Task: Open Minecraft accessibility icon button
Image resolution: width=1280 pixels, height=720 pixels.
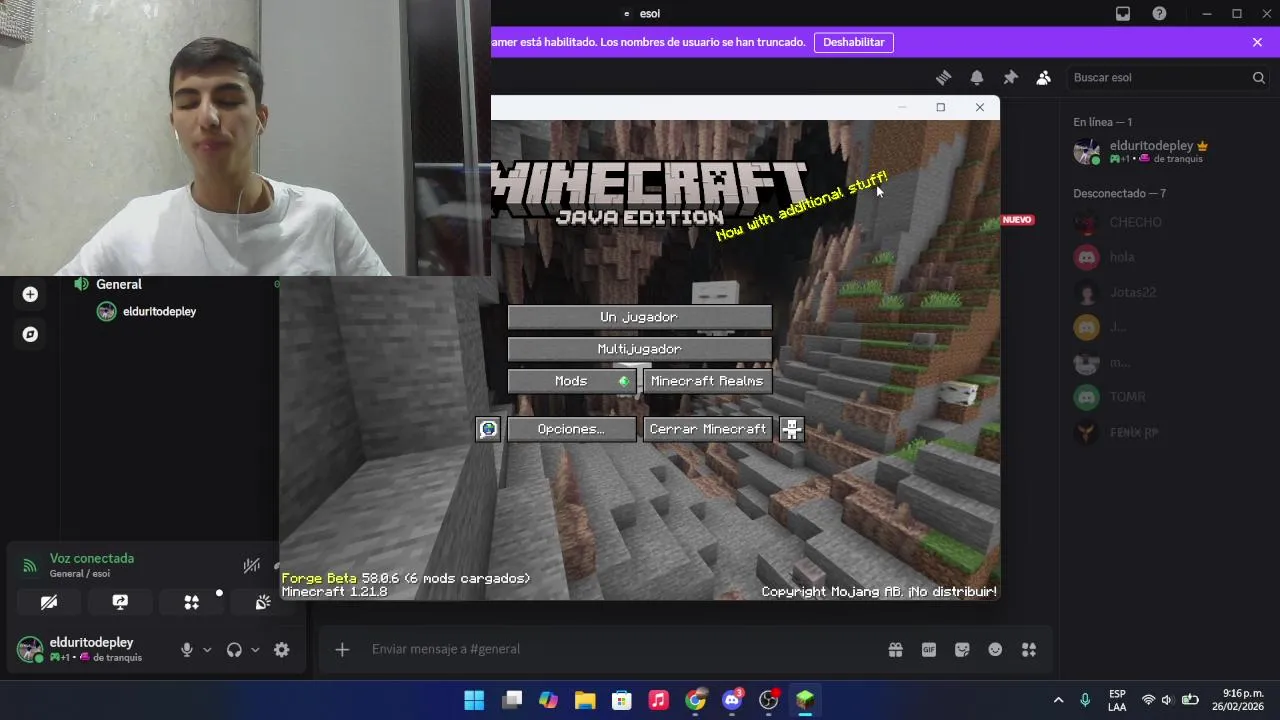Action: tap(792, 429)
